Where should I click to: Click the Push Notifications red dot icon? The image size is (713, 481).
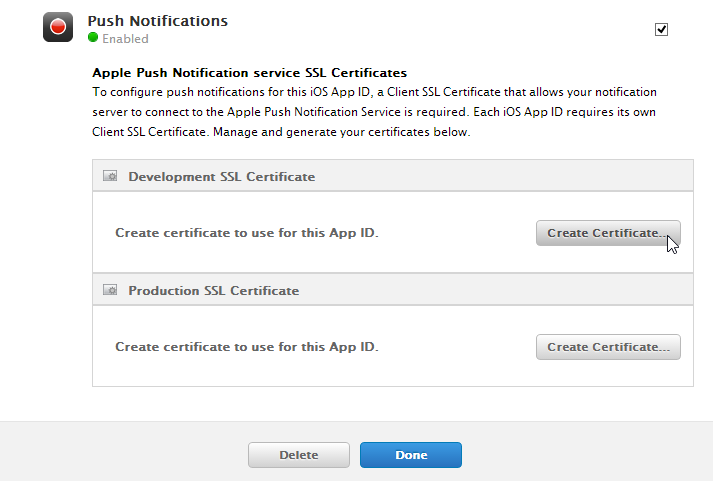coord(58,27)
